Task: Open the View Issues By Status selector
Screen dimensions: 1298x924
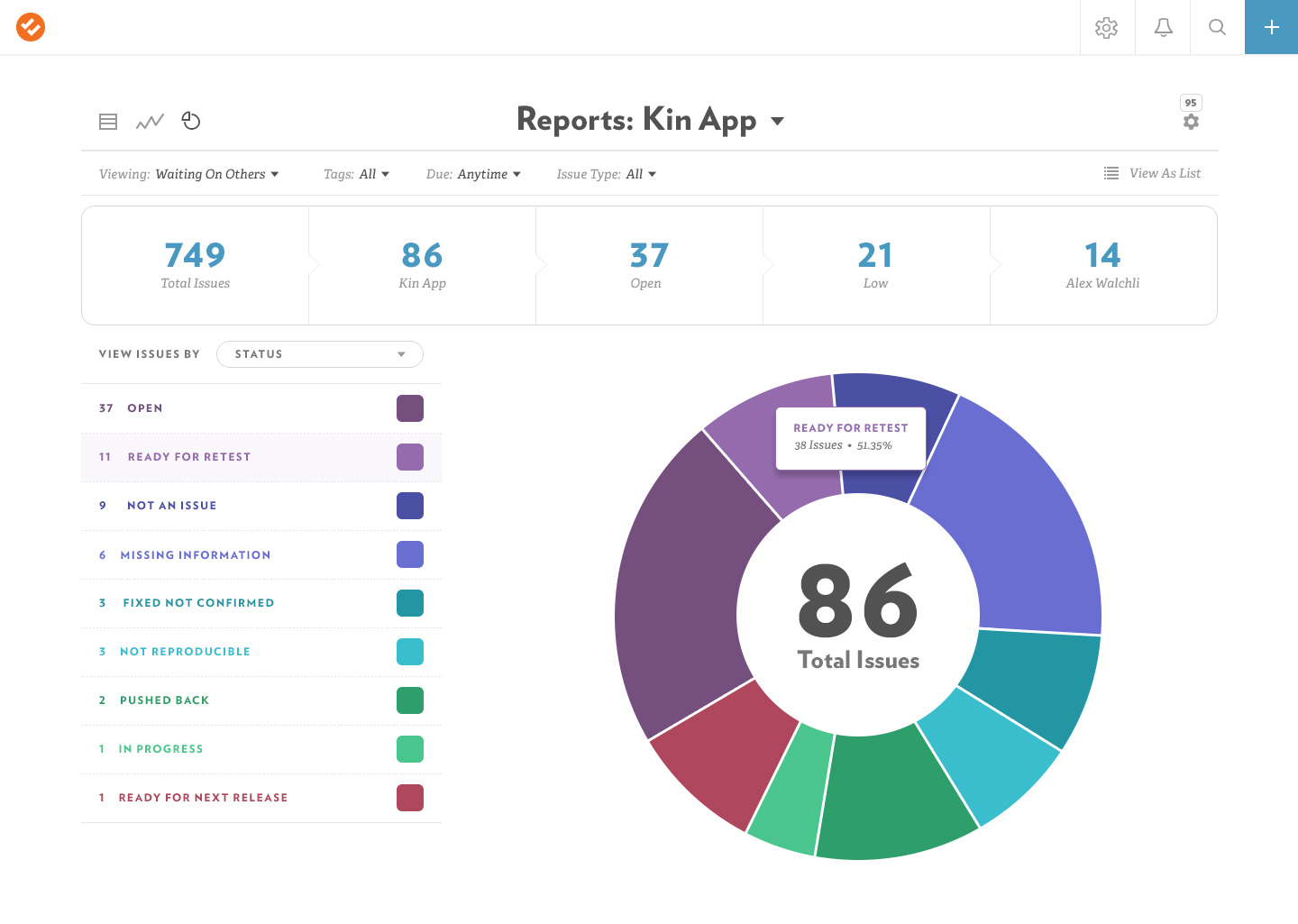Action: (x=319, y=353)
